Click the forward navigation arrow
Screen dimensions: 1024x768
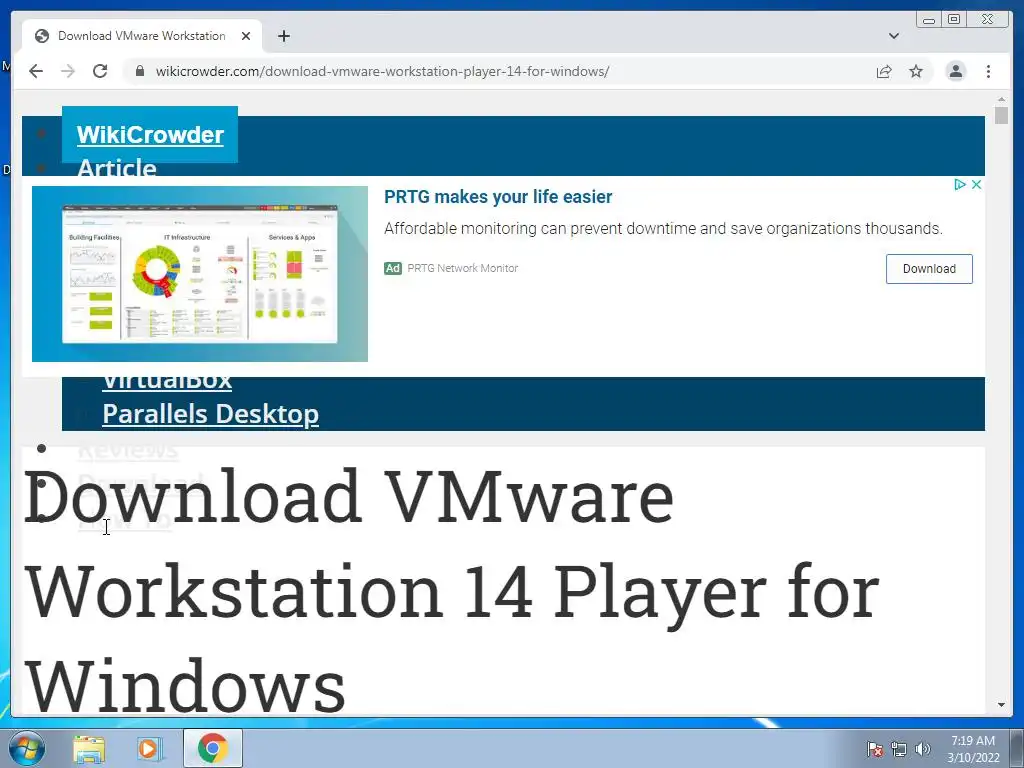(68, 71)
